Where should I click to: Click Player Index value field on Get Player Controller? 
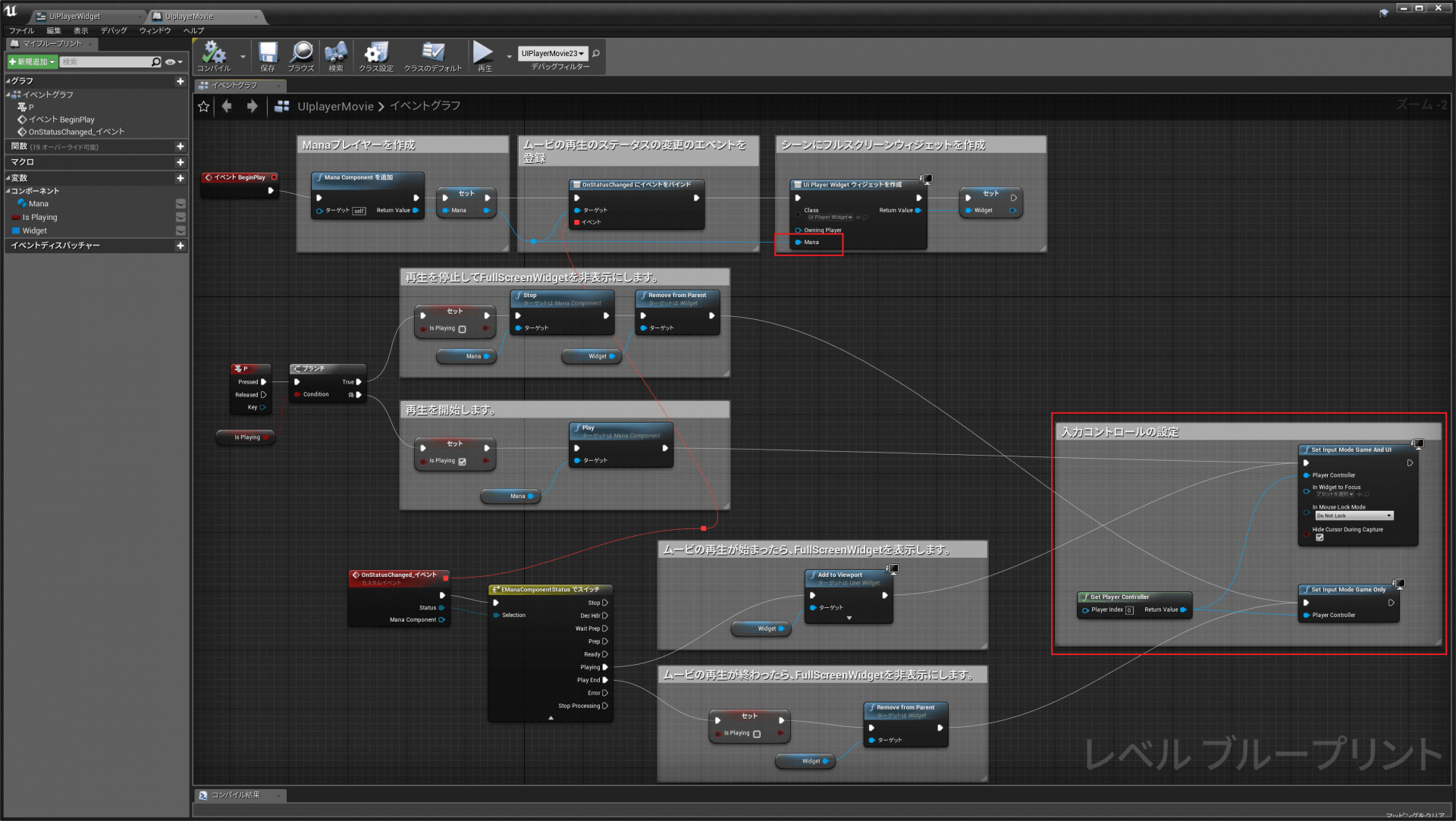pyautogui.click(x=1129, y=610)
